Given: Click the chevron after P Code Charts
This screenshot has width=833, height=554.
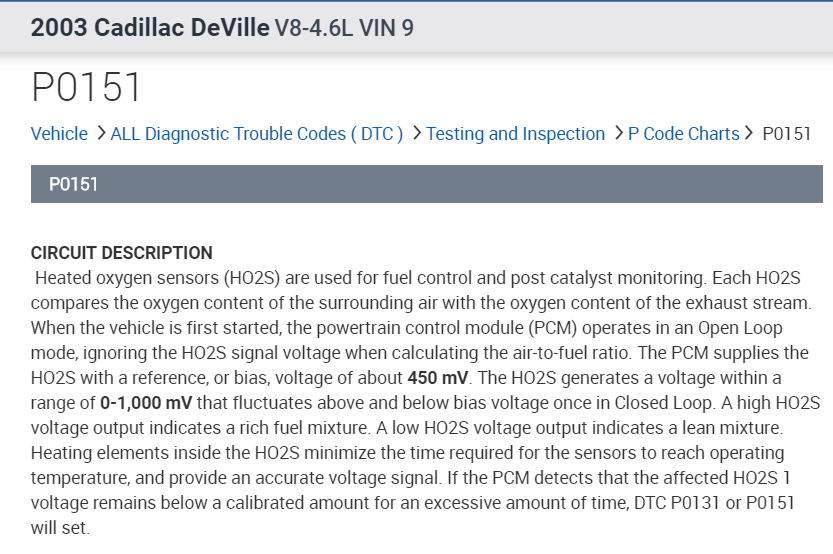Looking at the screenshot, I should [x=749, y=134].
